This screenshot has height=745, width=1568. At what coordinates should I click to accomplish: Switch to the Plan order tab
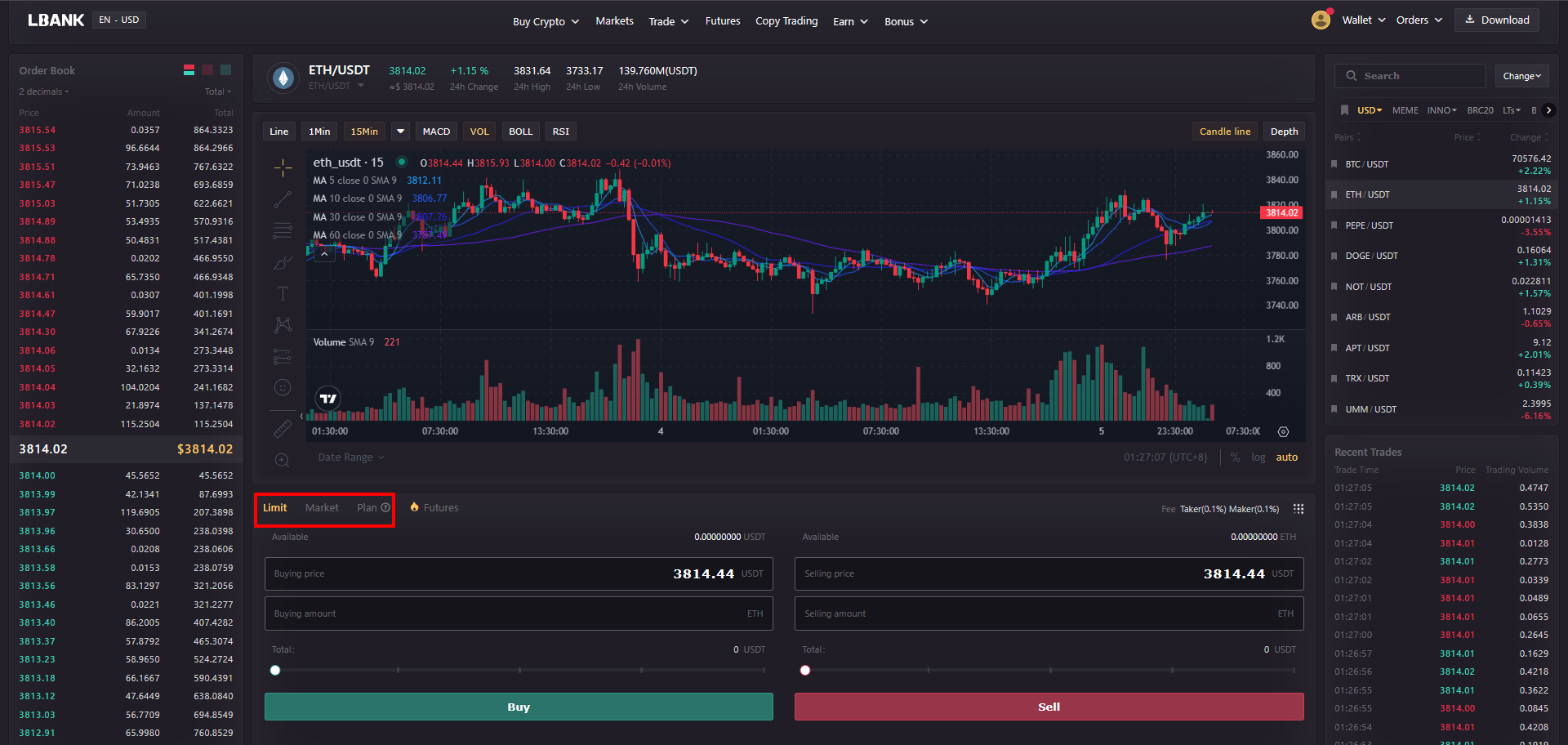coord(367,507)
